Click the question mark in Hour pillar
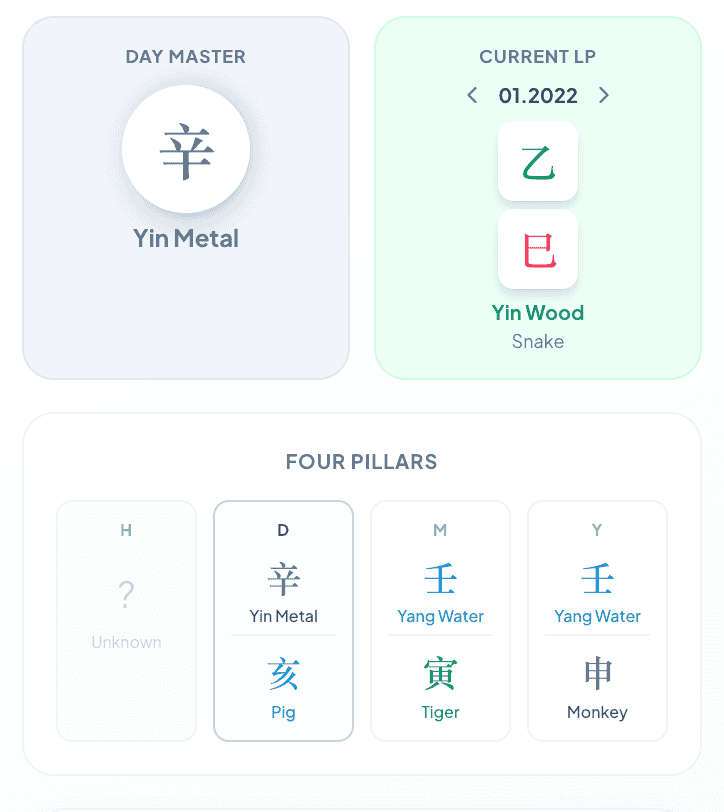 [x=126, y=594]
